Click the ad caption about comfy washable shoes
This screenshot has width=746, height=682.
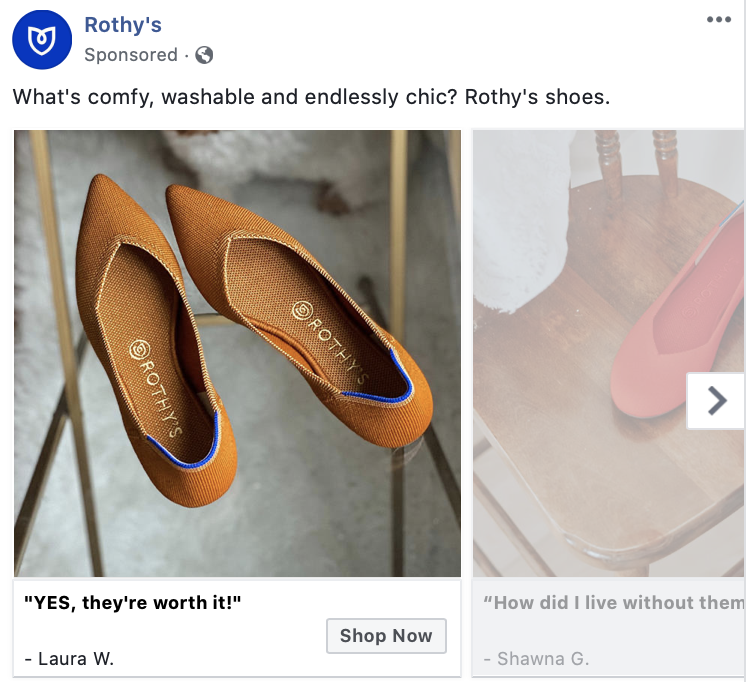pyautogui.click(x=310, y=98)
